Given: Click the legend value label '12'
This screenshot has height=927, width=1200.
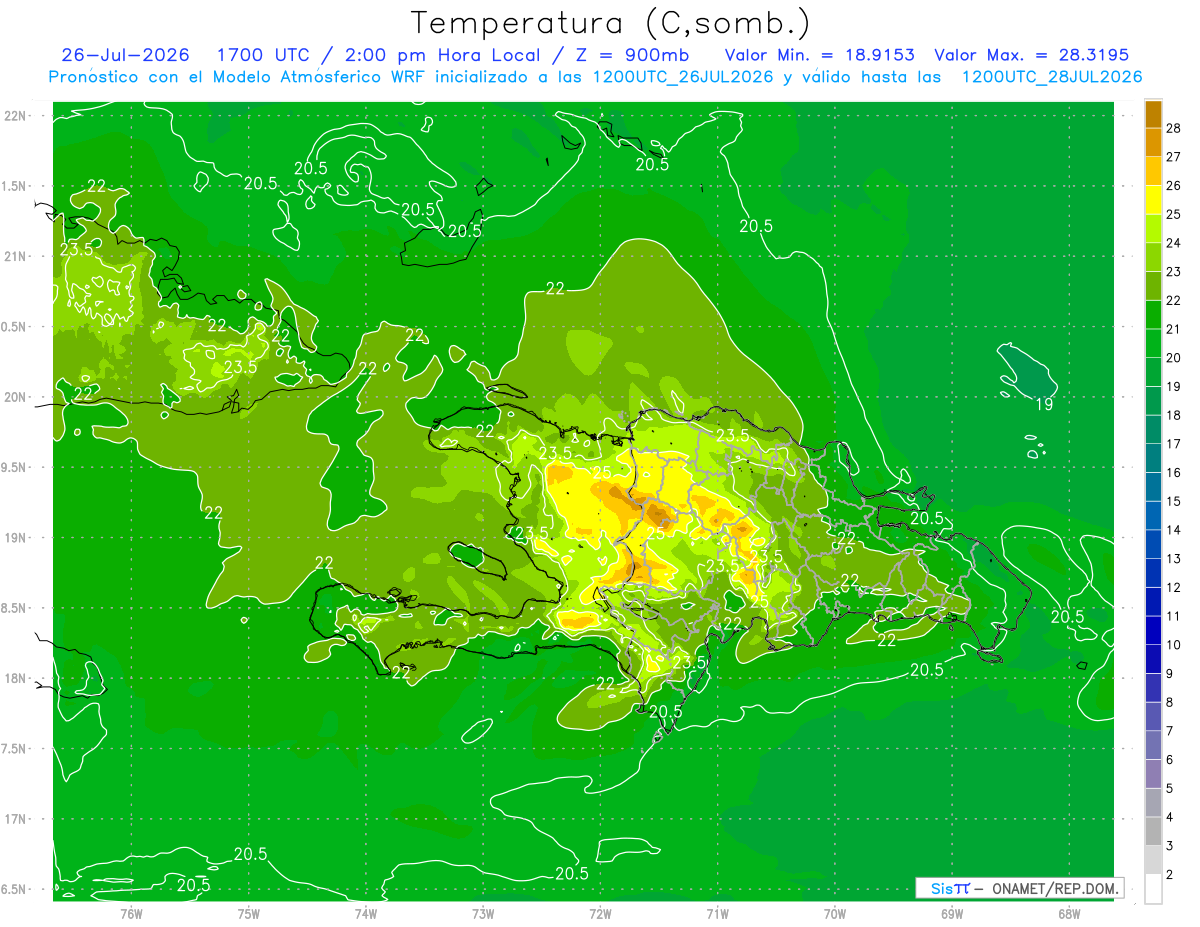Looking at the screenshot, I should click(x=1174, y=588).
